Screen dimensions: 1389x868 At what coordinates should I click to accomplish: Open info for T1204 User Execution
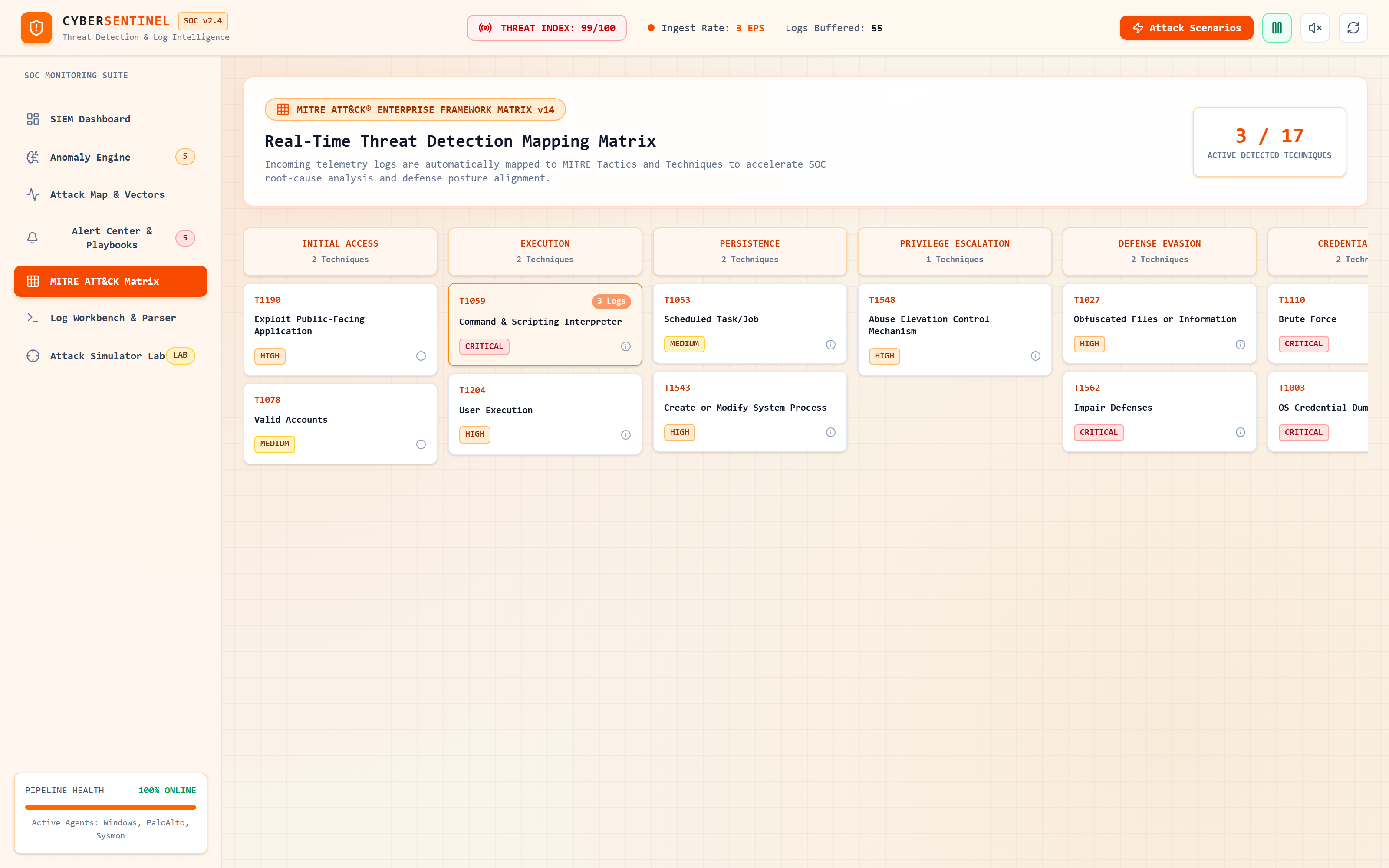pos(625,435)
